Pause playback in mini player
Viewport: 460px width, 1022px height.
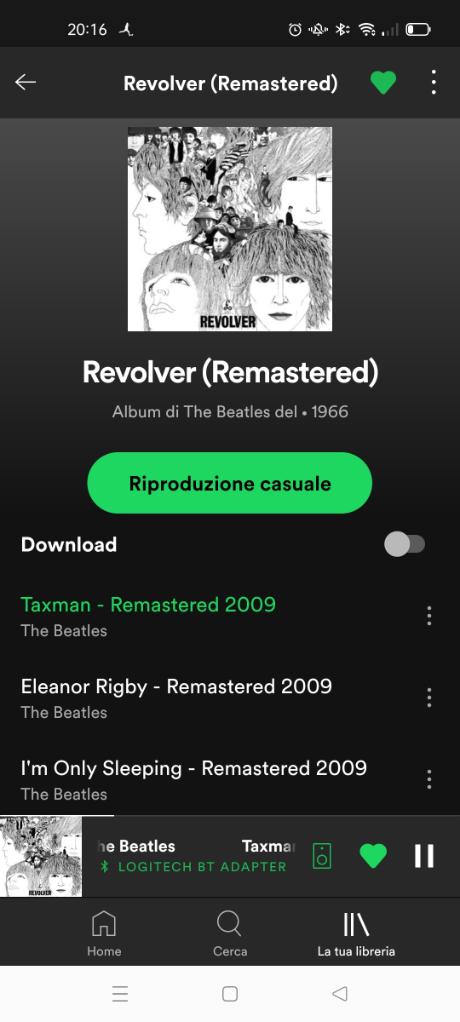[424, 856]
